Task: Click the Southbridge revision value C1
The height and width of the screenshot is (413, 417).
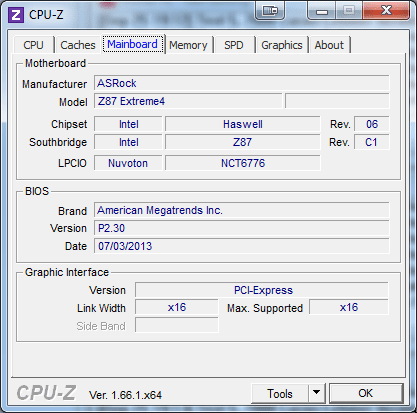Action: [x=372, y=142]
